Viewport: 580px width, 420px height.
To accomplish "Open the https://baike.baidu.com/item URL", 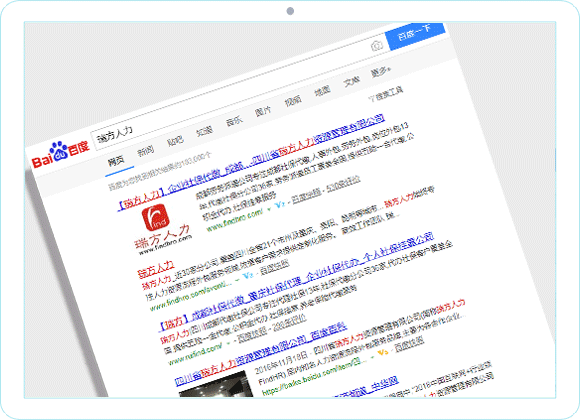I will point(313,376).
